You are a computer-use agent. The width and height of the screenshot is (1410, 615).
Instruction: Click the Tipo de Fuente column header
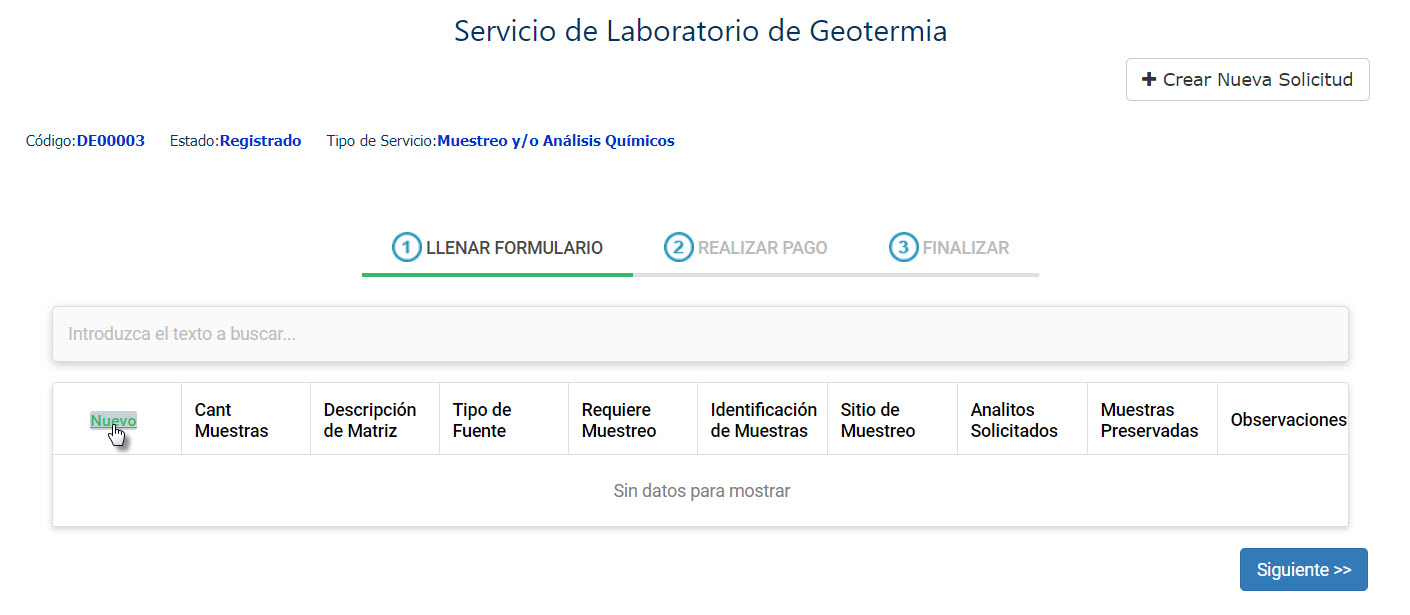point(481,421)
